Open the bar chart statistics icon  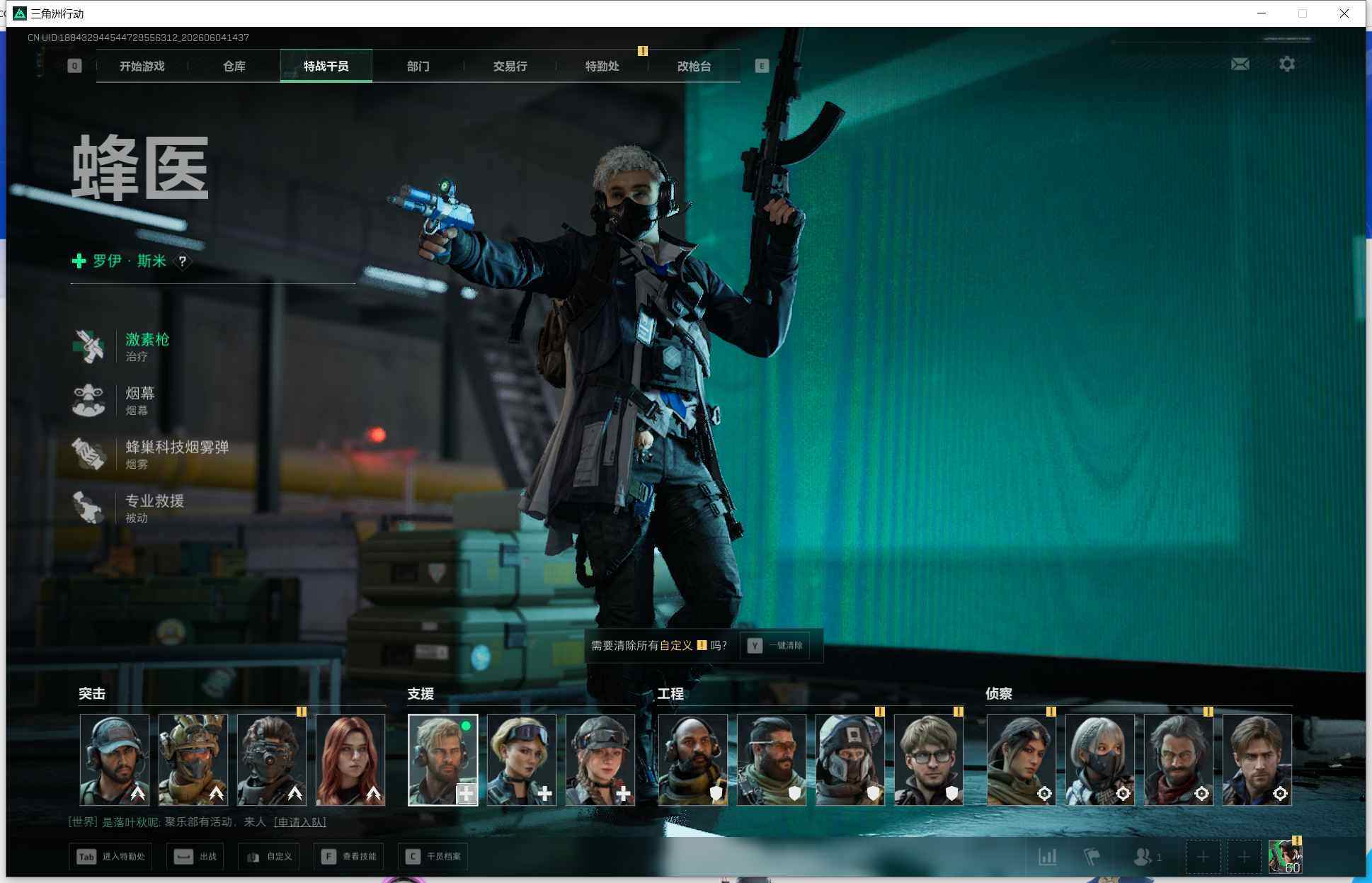coord(1048,857)
